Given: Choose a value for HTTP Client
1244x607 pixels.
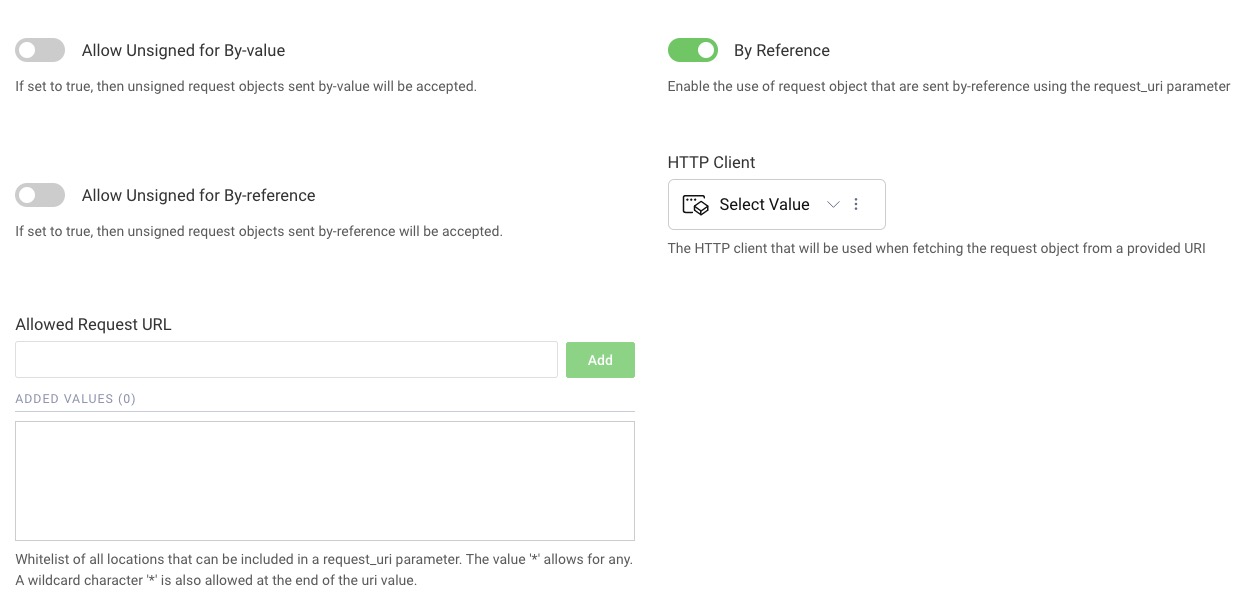Looking at the screenshot, I should tap(764, 204).
